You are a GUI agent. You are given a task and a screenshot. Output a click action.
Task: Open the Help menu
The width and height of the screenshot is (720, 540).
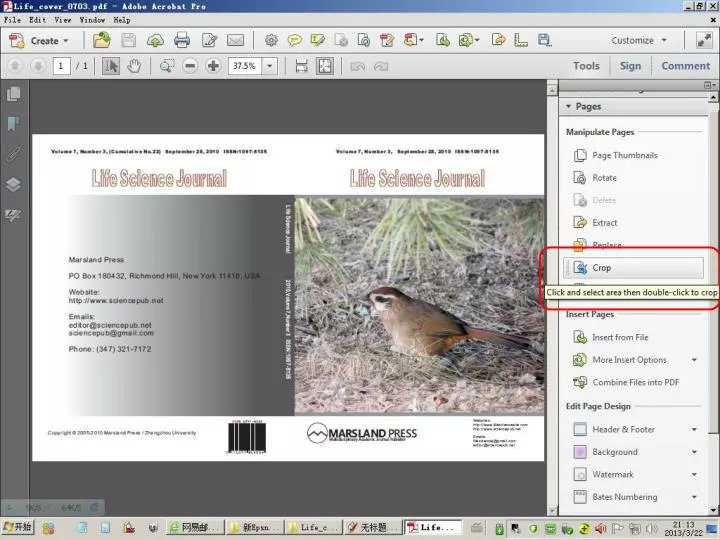point(122,20)
